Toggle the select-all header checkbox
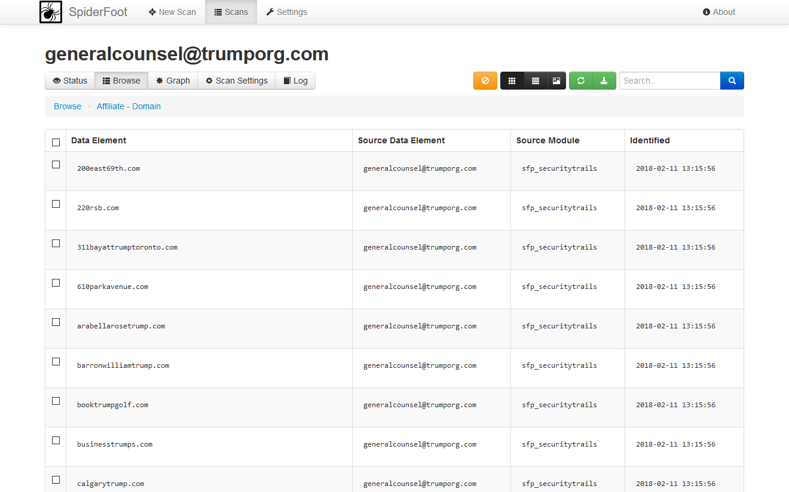Image resolution: width=789 pixels, height=492 pixels. click(56, 142)
